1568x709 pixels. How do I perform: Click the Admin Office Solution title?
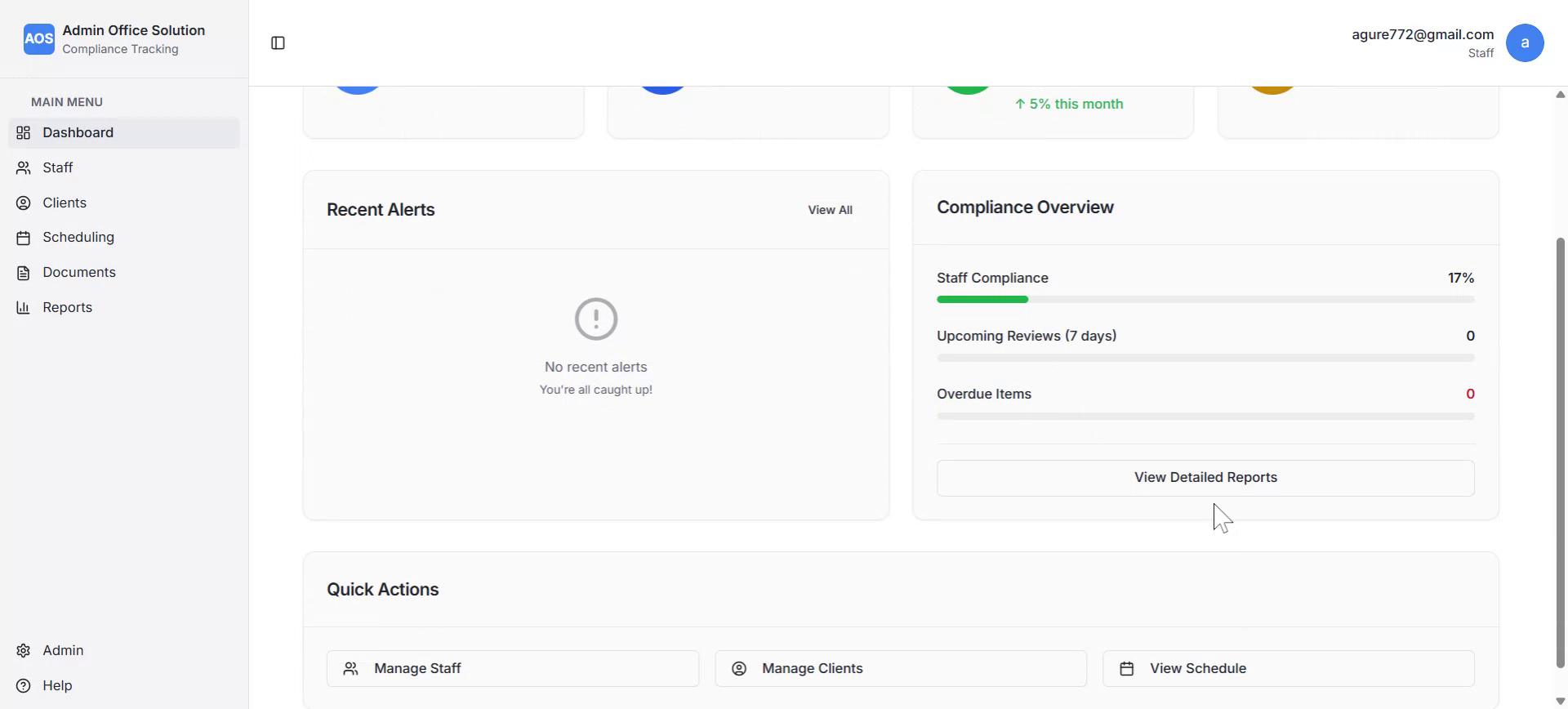point(134,30)
